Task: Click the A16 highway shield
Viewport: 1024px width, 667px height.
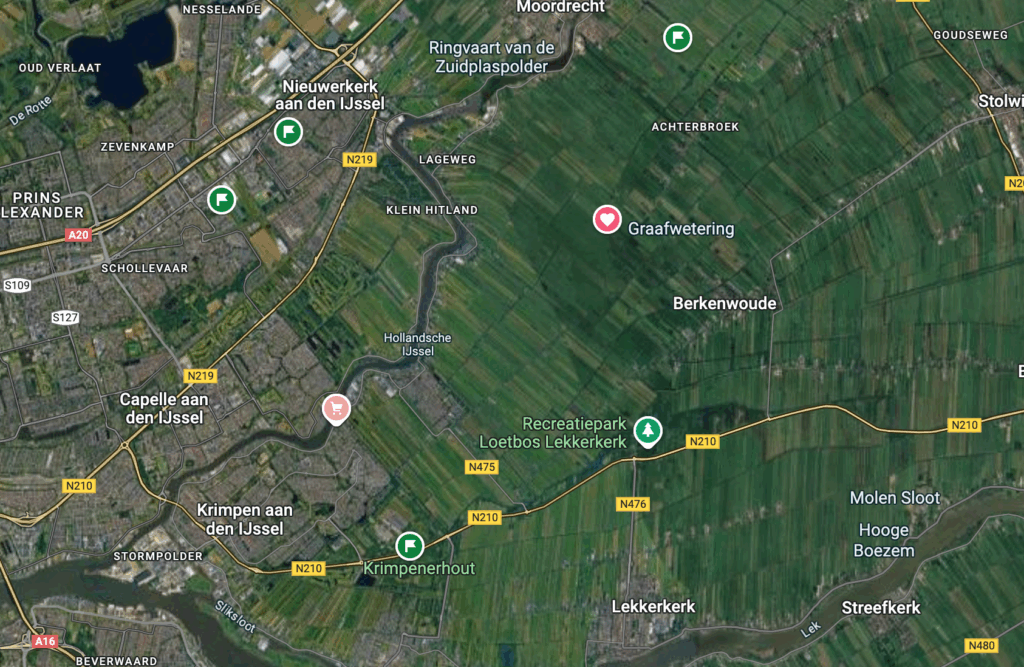Action: tap(45, 641)
